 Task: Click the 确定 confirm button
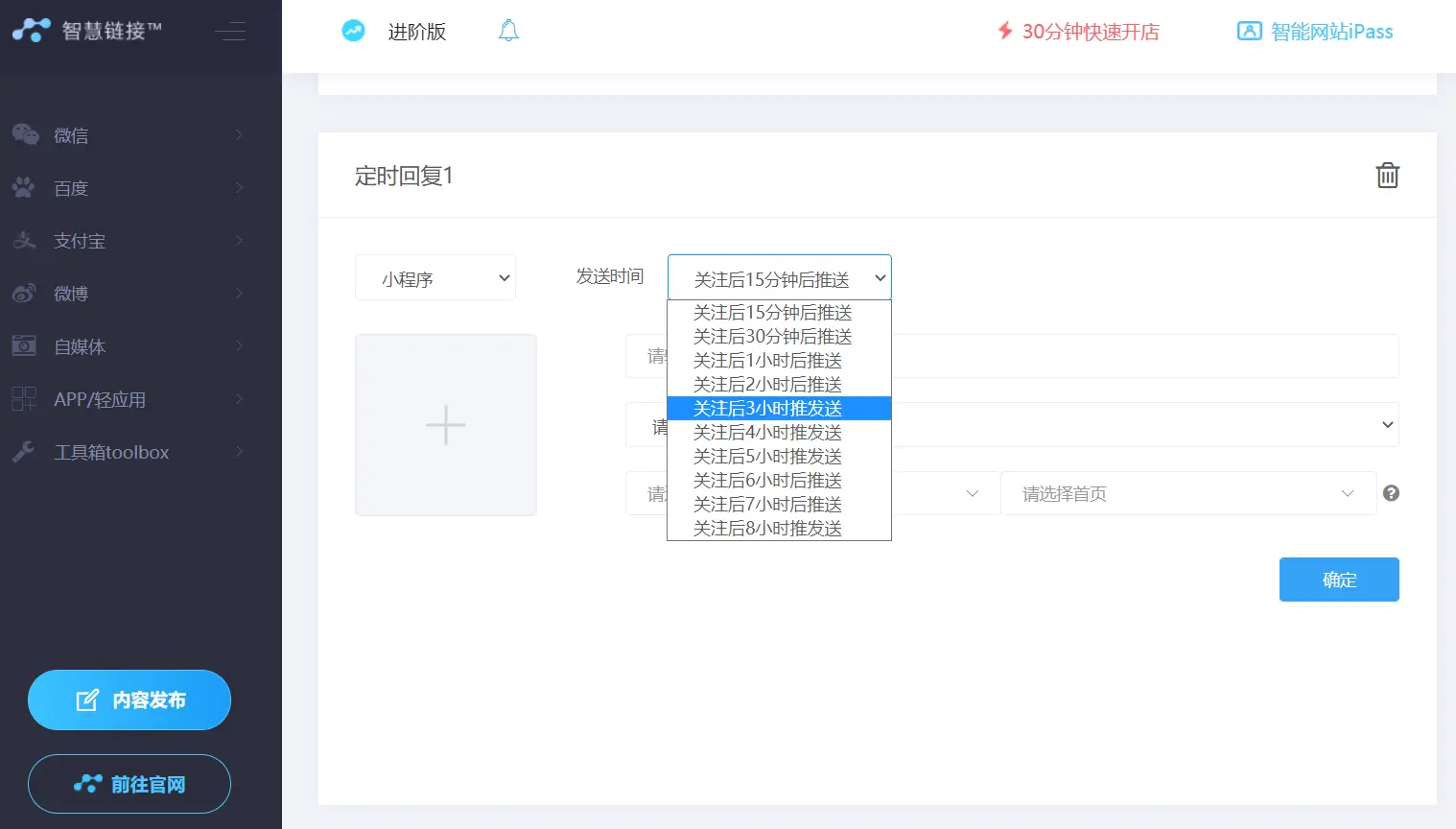pyautogui.click(x=1338, y=580)
